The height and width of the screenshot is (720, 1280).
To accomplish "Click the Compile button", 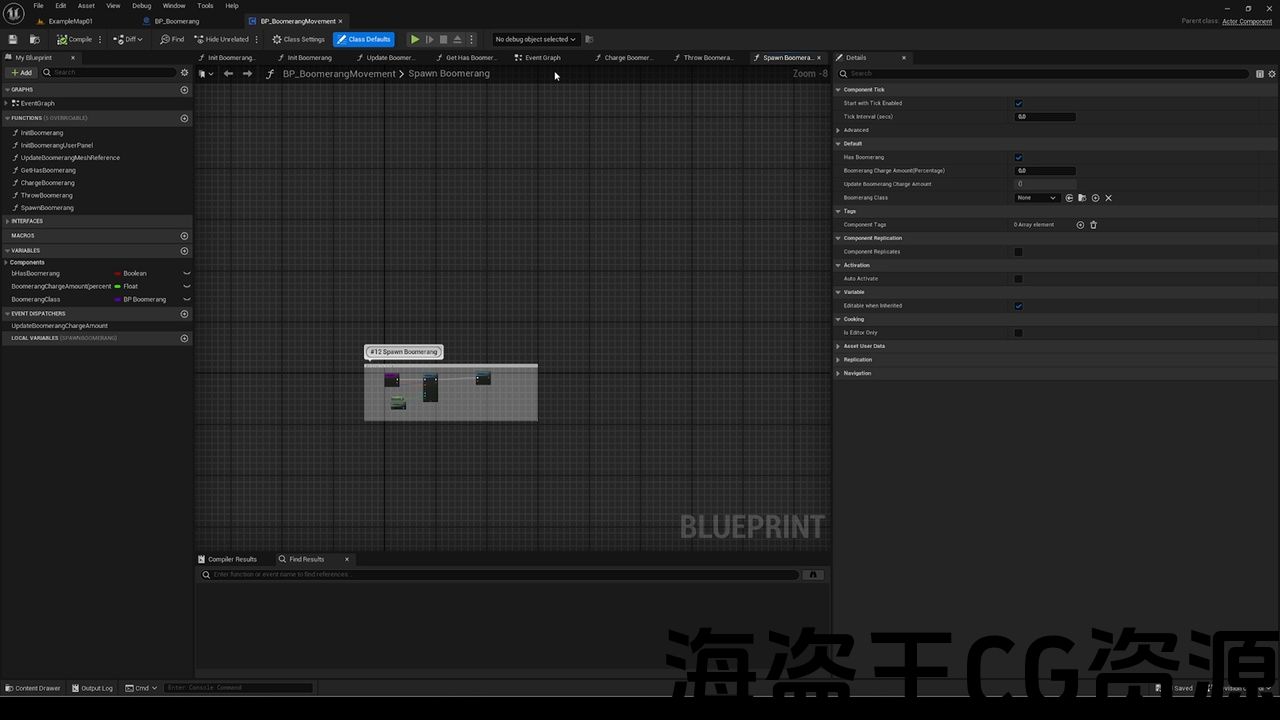I will tap(75, 39).
